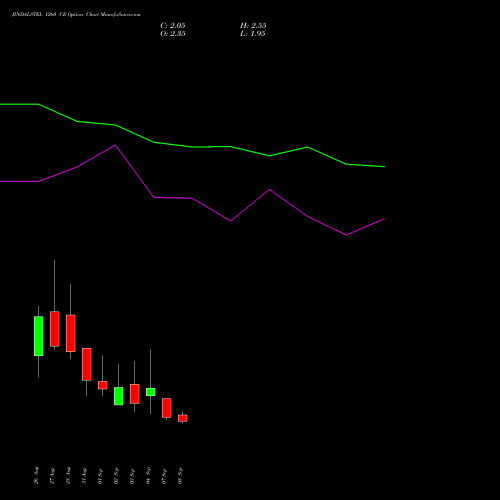Click the green candle for 04 Sep
500x500 pixels.
pyautogui.click(x=151, y=392)
